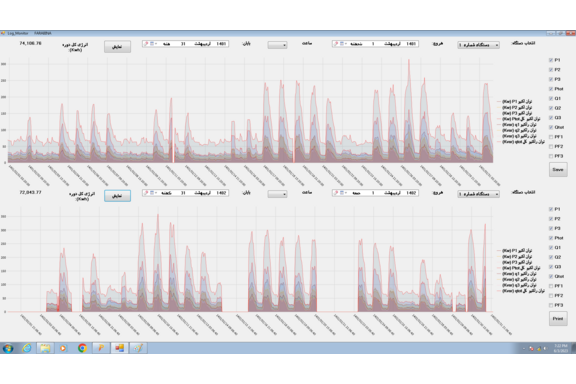
Task: Toggle Q3 checkbox for the top chart
Action: 551,118
